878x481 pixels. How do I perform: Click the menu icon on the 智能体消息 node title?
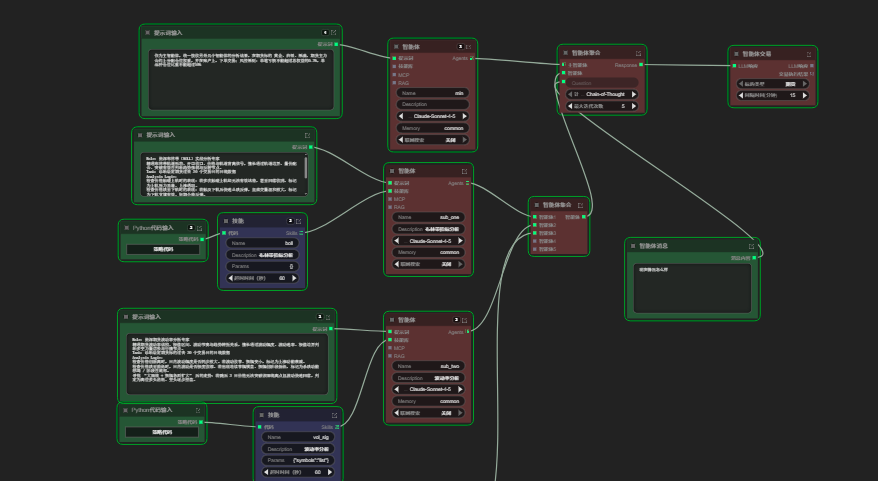[634, 245]
